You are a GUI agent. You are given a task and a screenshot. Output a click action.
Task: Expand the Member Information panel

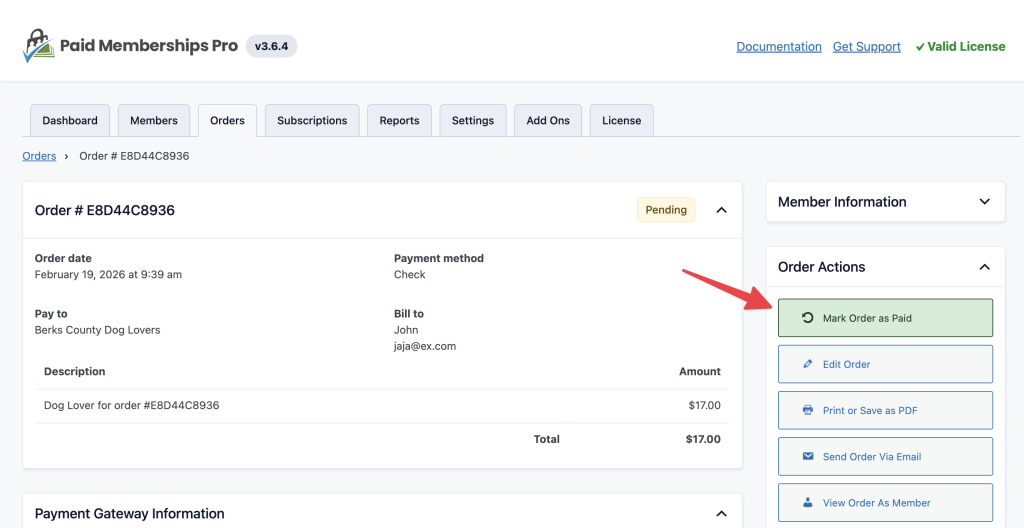[x=984, y=202]
